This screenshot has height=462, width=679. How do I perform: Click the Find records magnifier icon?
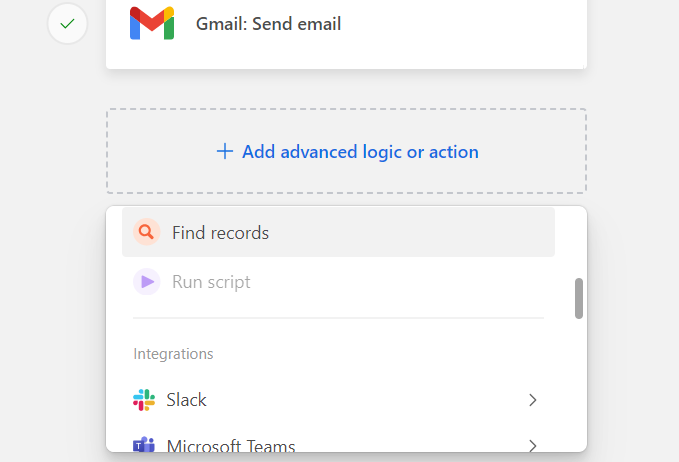coord(147,233)
